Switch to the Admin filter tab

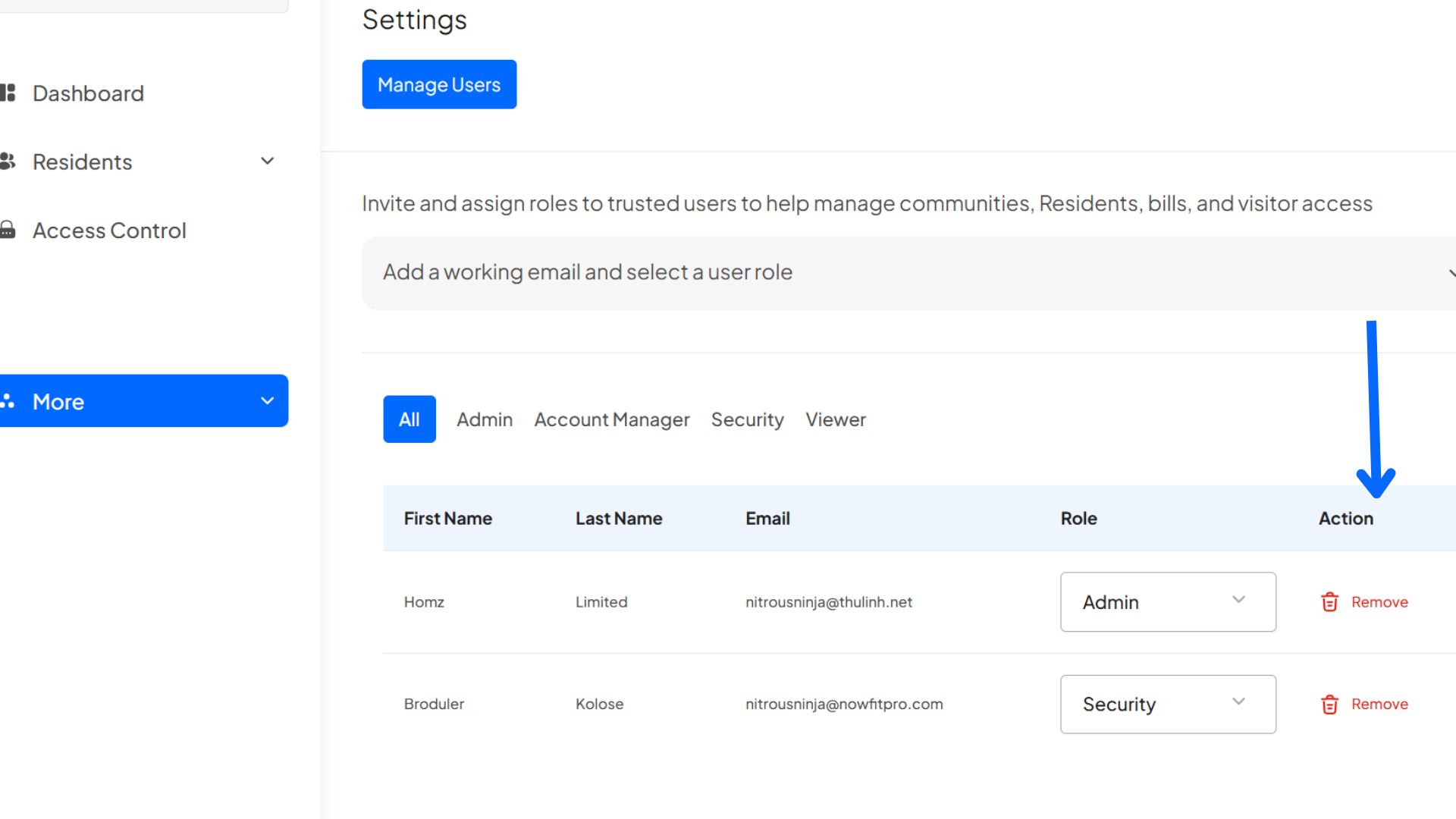484,419
